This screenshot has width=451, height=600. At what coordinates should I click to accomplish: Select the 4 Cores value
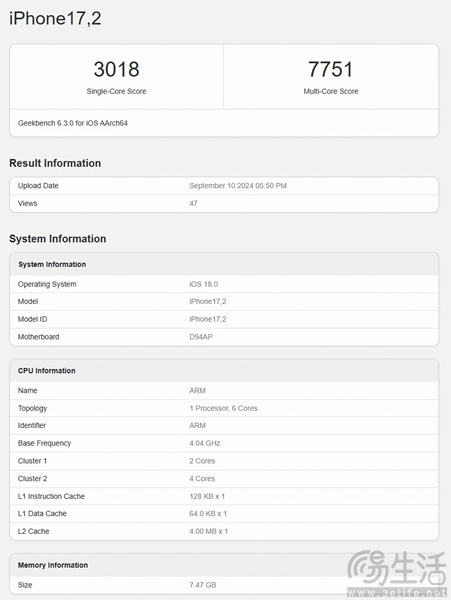[x=202, y=479]
